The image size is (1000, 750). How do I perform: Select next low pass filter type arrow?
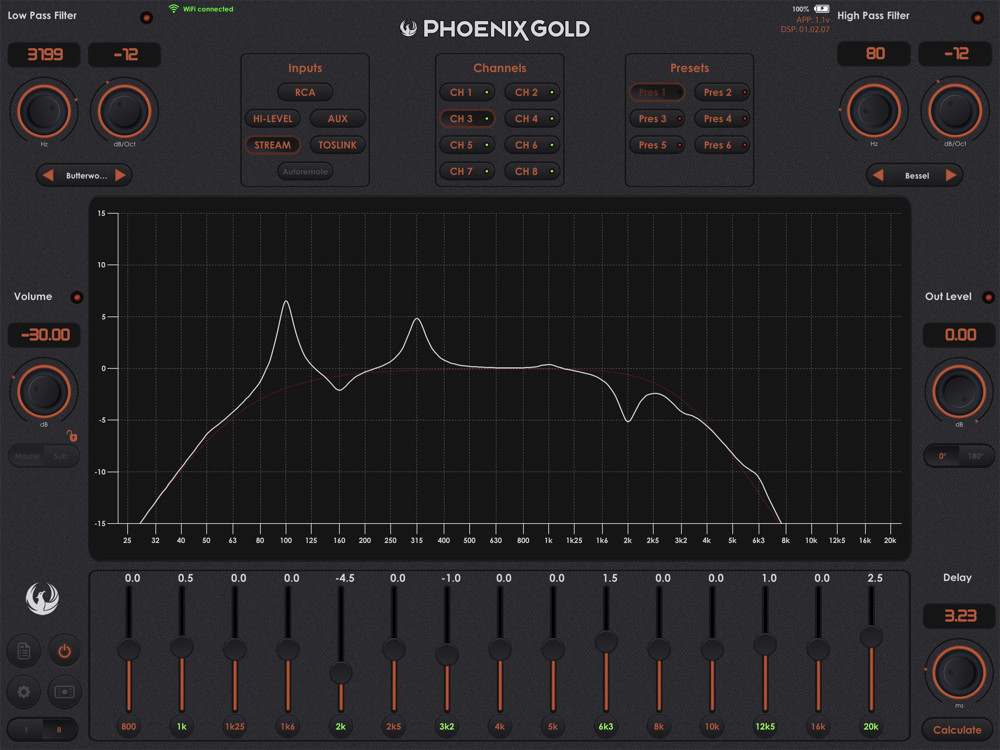click(x=121, y=175)
